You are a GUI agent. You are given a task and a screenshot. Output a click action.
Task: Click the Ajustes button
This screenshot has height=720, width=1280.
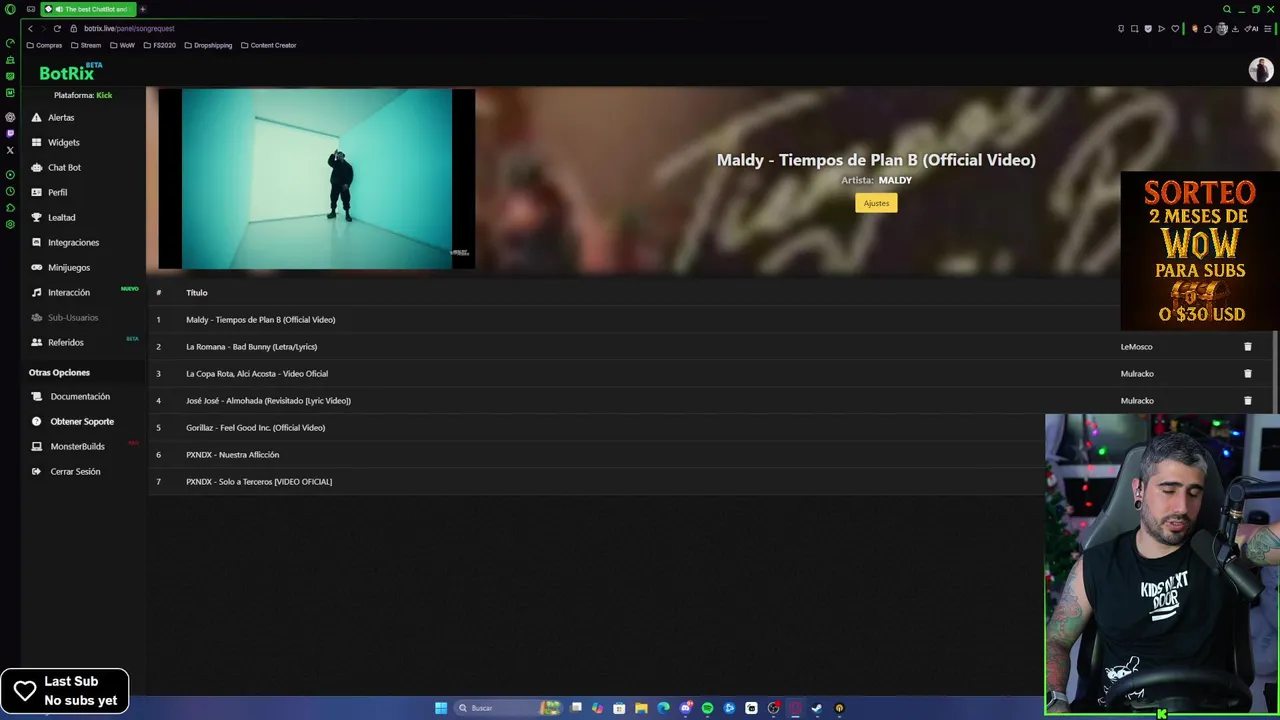coord(876,203)
